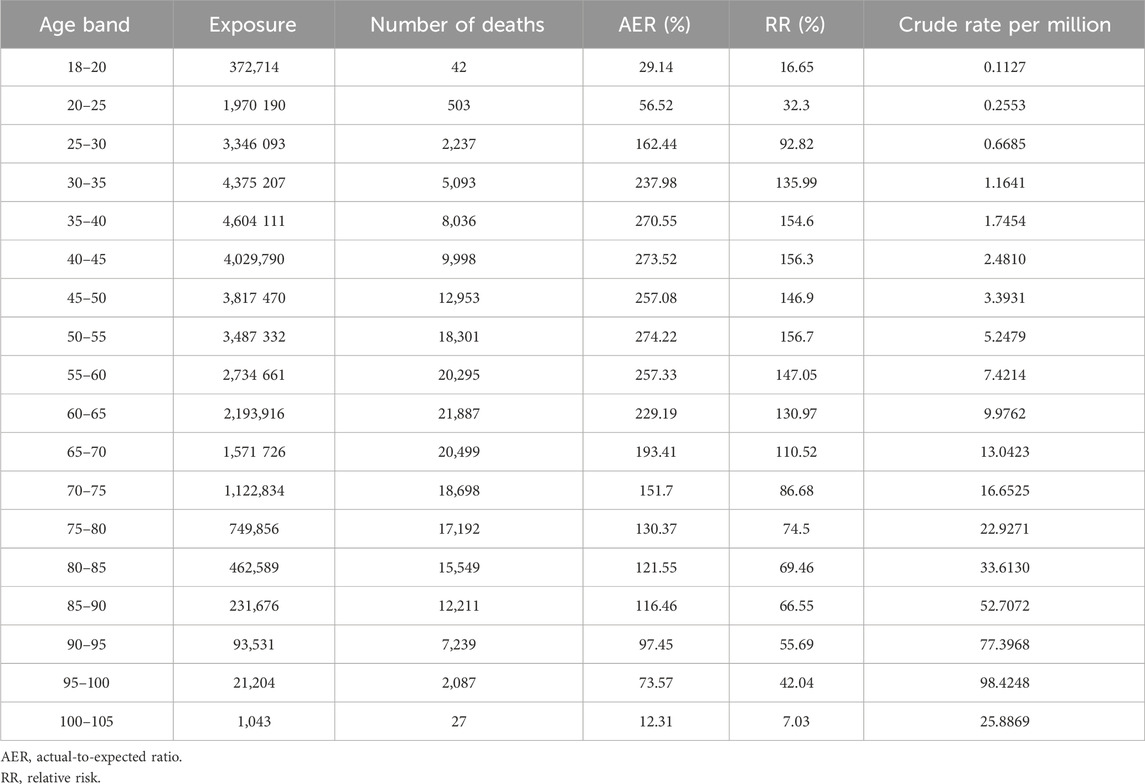The height and width of the screenshot is (784, 1145).
Task: Select exposure value 2,193,916
Action: (x=253, y=414)
